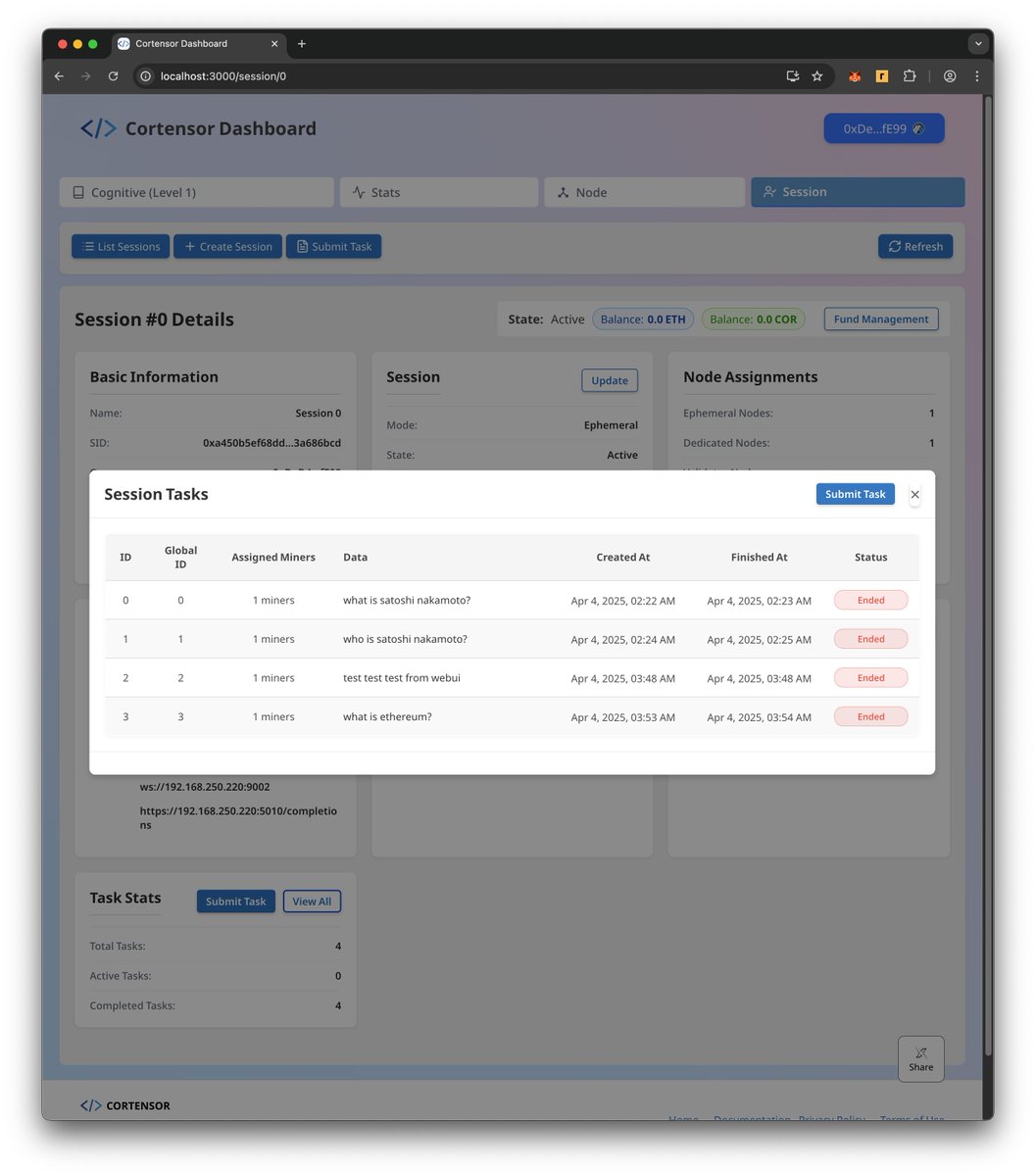Close the Cortensor Dashboard browser tab
This screenshot has width=1036, height=1176.
tap(273, 43)
